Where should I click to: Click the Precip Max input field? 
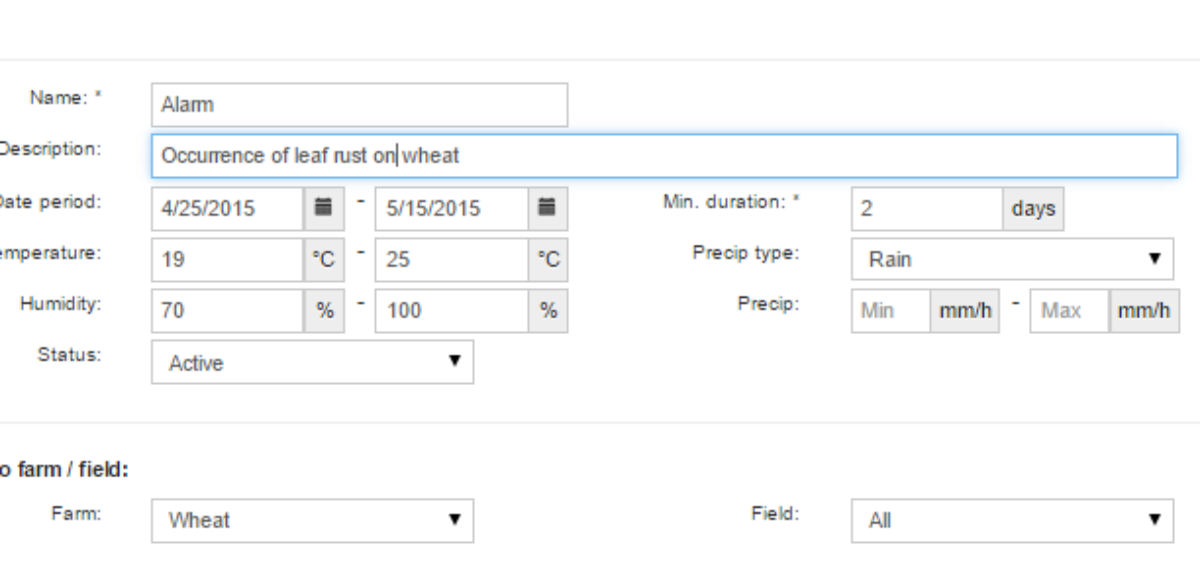(x=1069, y=311)
